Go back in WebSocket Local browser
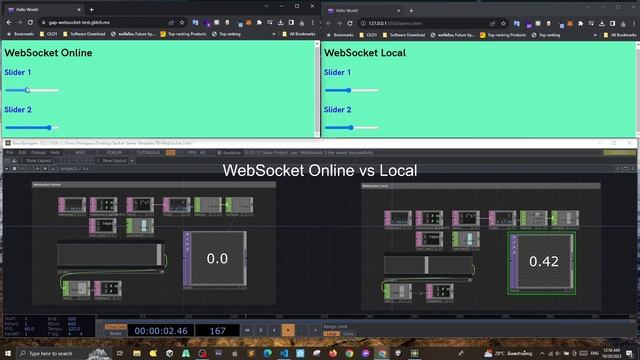640x360 pixels. [x=329, y=23]
